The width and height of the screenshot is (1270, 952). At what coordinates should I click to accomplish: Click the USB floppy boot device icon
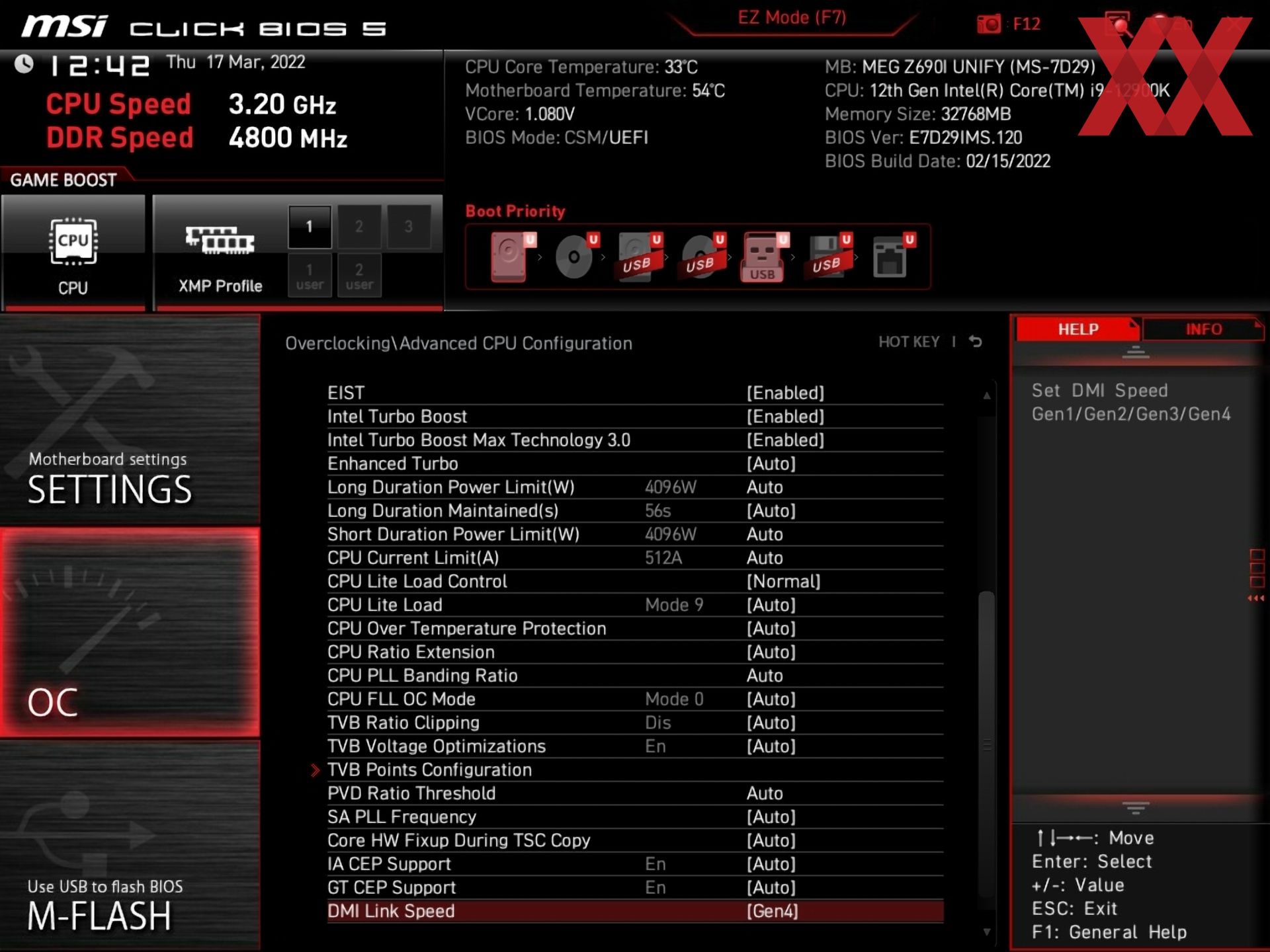pyautogui.click(x=829, y=257)
